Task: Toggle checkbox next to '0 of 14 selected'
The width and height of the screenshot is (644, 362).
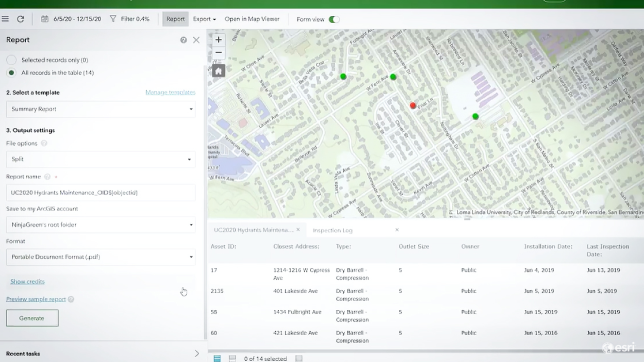Action: (x=299, y=358)
